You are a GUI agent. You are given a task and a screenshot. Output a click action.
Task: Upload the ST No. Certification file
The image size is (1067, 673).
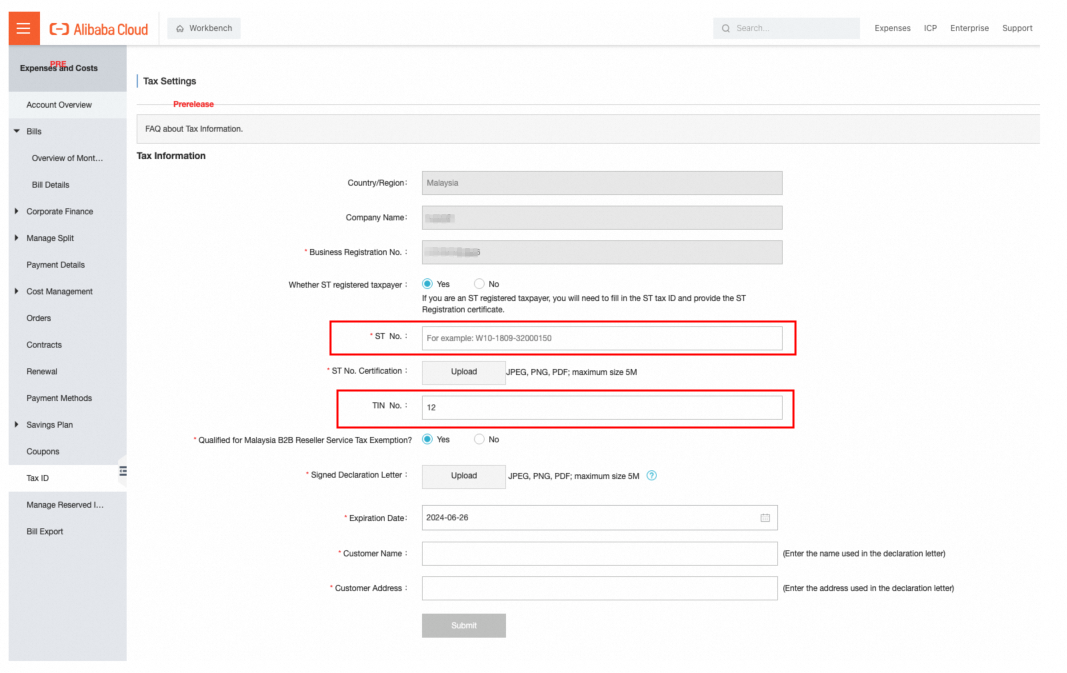coord(463,372)
